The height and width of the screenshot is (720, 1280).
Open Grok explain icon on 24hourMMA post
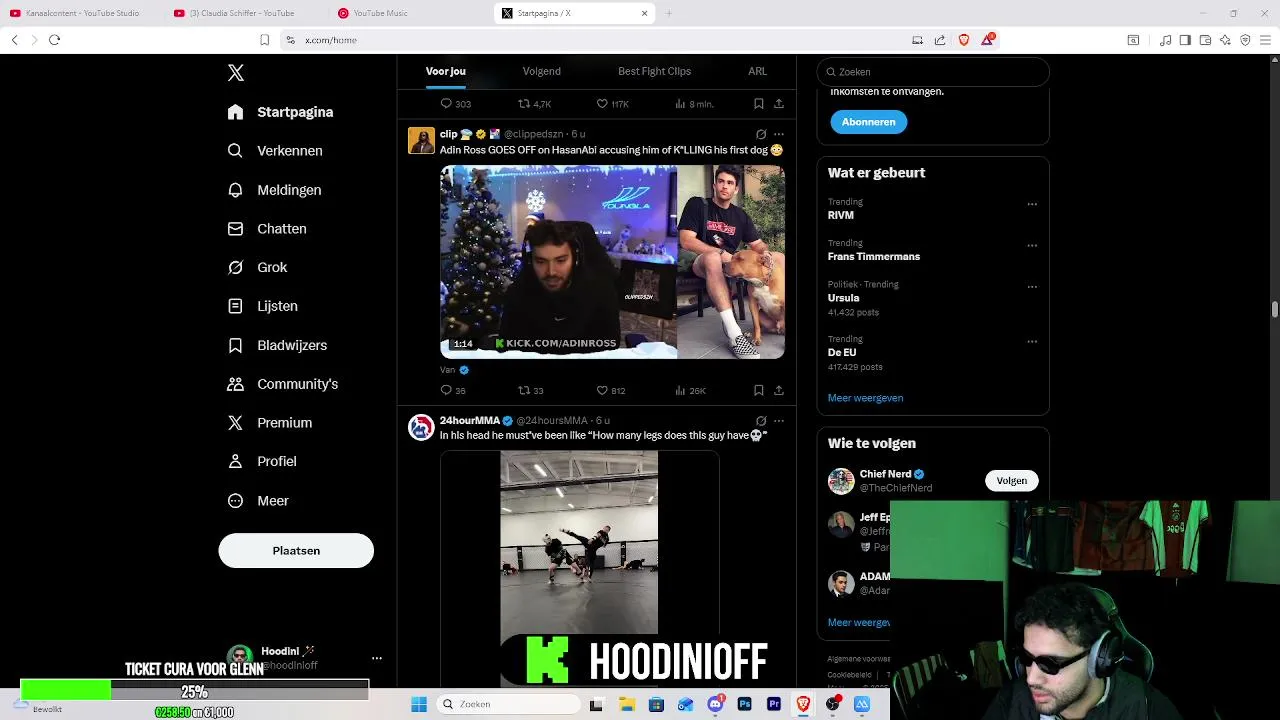[x=761, y=421]
